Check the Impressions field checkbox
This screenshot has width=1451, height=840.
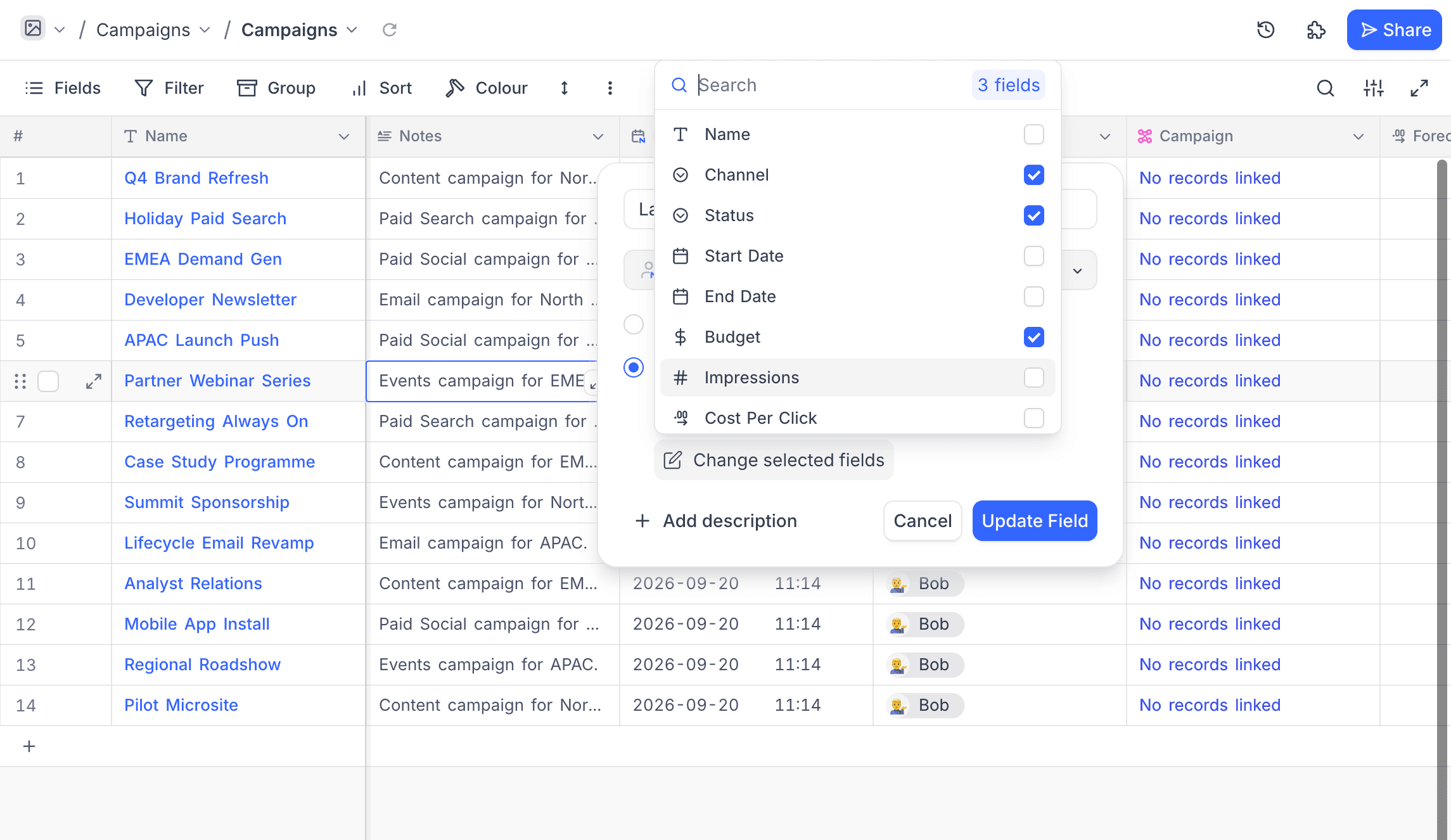coord(1034,378)
